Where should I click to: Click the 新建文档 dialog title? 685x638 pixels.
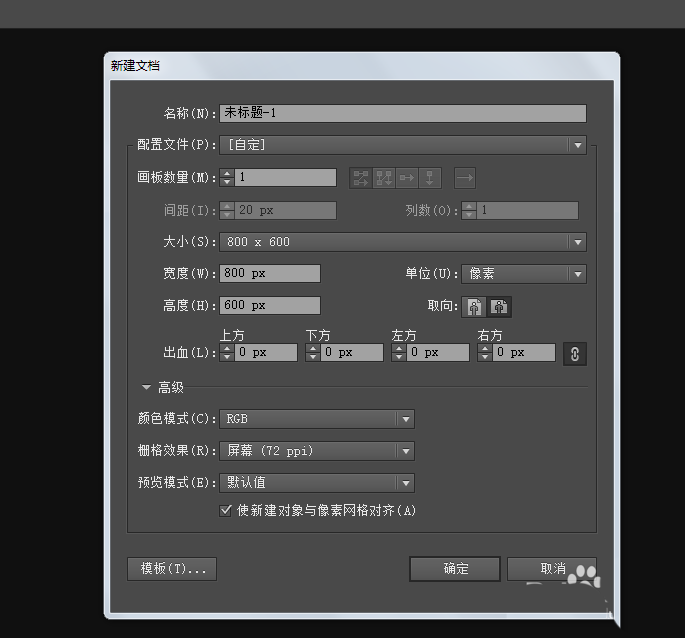[x=135, y=66]
